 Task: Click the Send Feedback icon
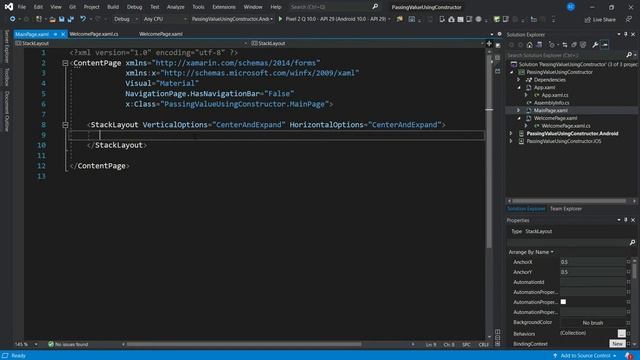629,19
